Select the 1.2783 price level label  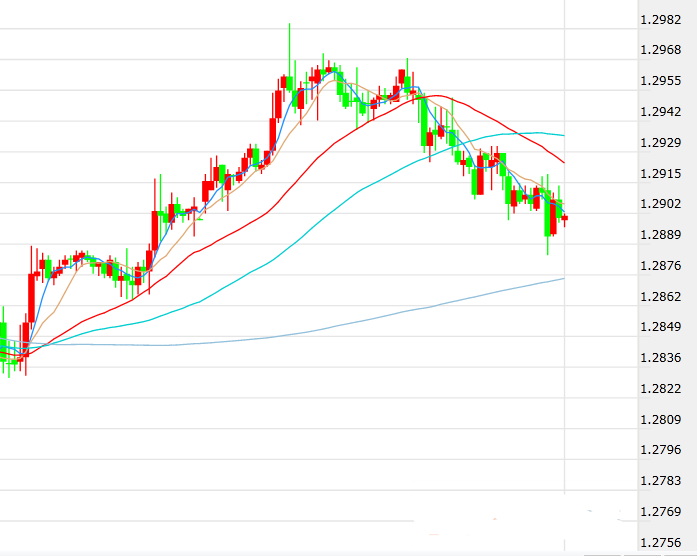coord(660,481)
